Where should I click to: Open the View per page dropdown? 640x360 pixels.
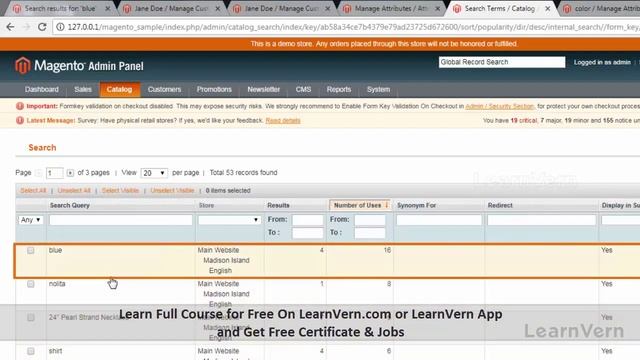154,173
